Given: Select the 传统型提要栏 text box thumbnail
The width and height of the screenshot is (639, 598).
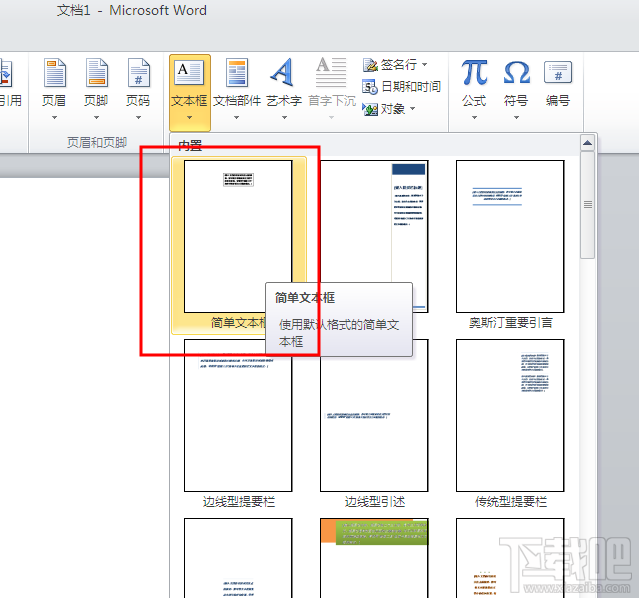Looking at the screenshot, I should click(510, 415).
